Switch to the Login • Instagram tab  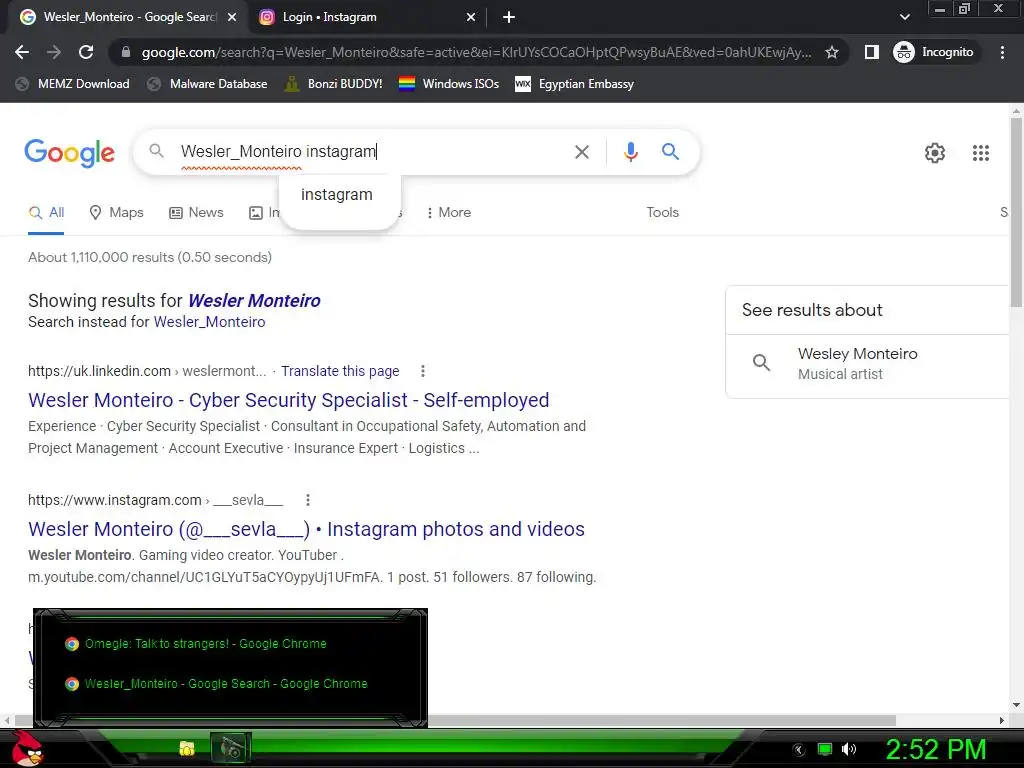(x=366, y=17)
